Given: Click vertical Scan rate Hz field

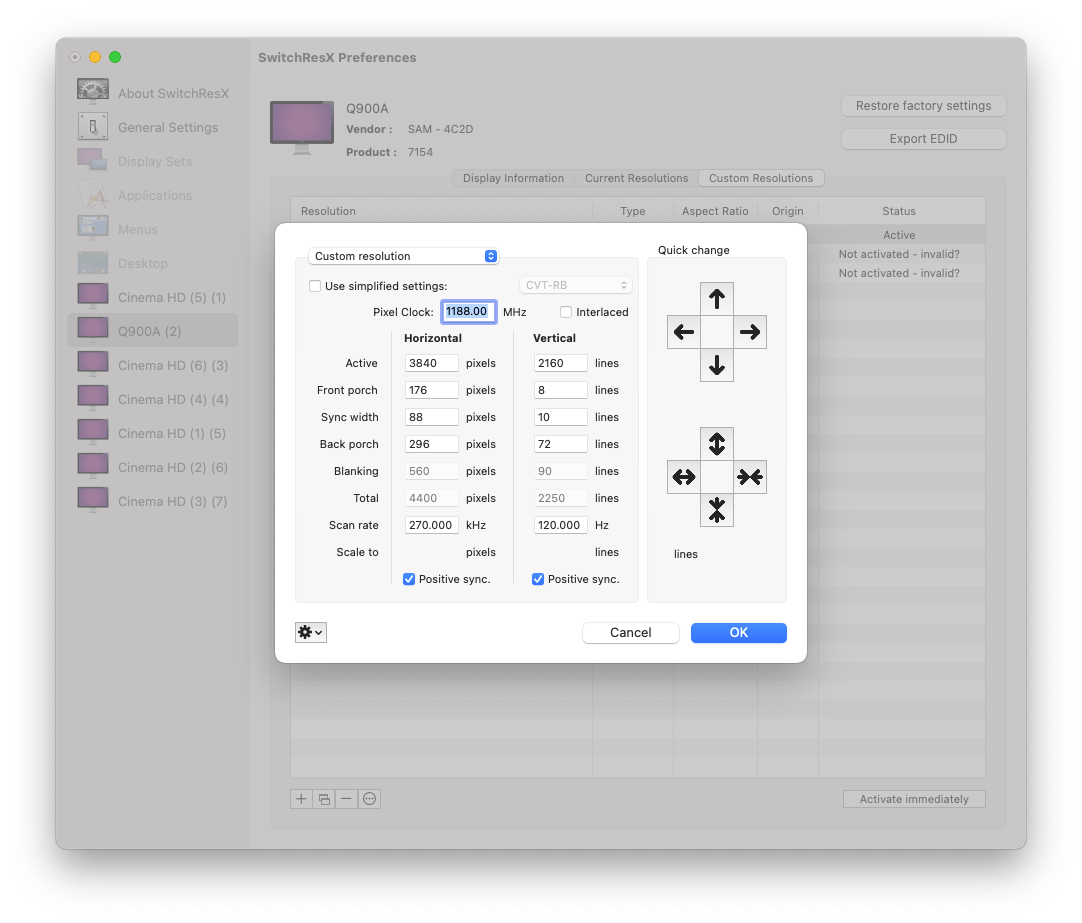Looking at the screenshot, I should click(560, 525).
